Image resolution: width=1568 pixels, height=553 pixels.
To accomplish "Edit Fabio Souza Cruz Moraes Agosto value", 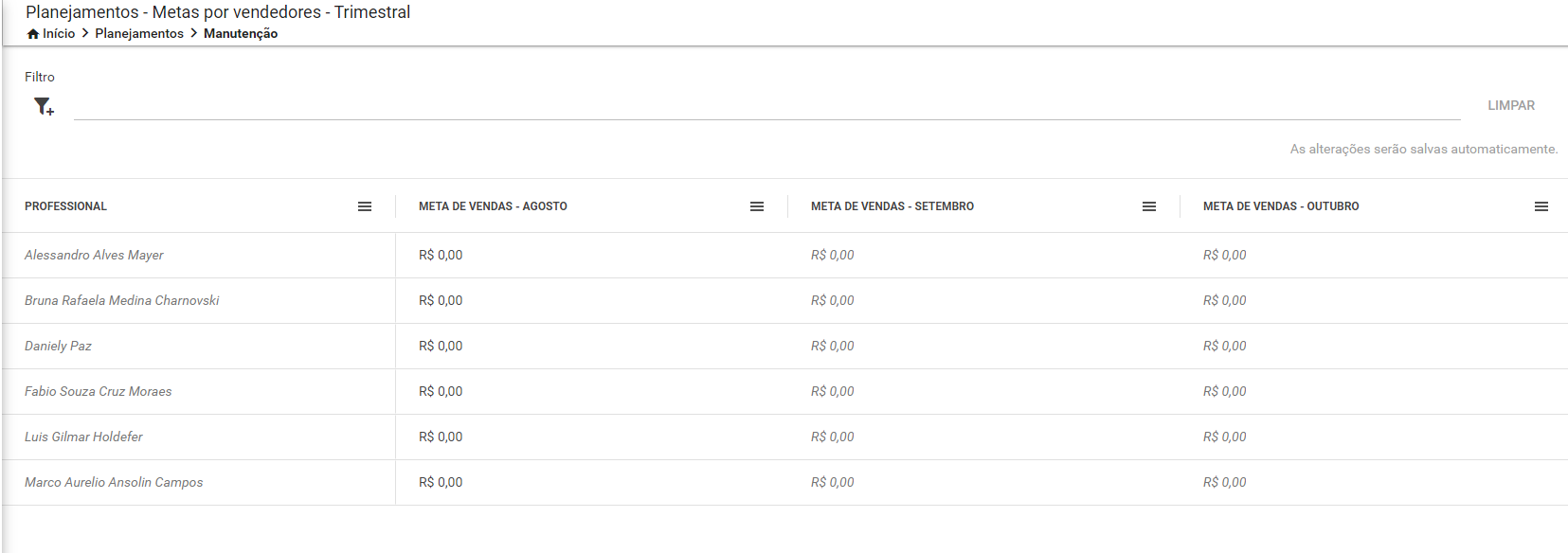I will pos(441,392).
